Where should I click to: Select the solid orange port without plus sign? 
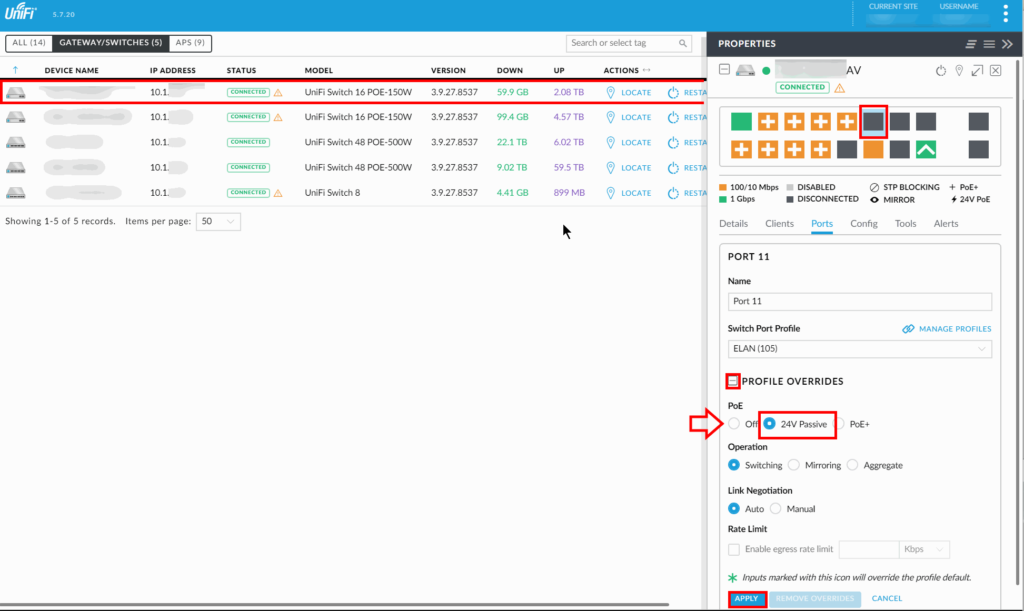[x=872, y=149]
